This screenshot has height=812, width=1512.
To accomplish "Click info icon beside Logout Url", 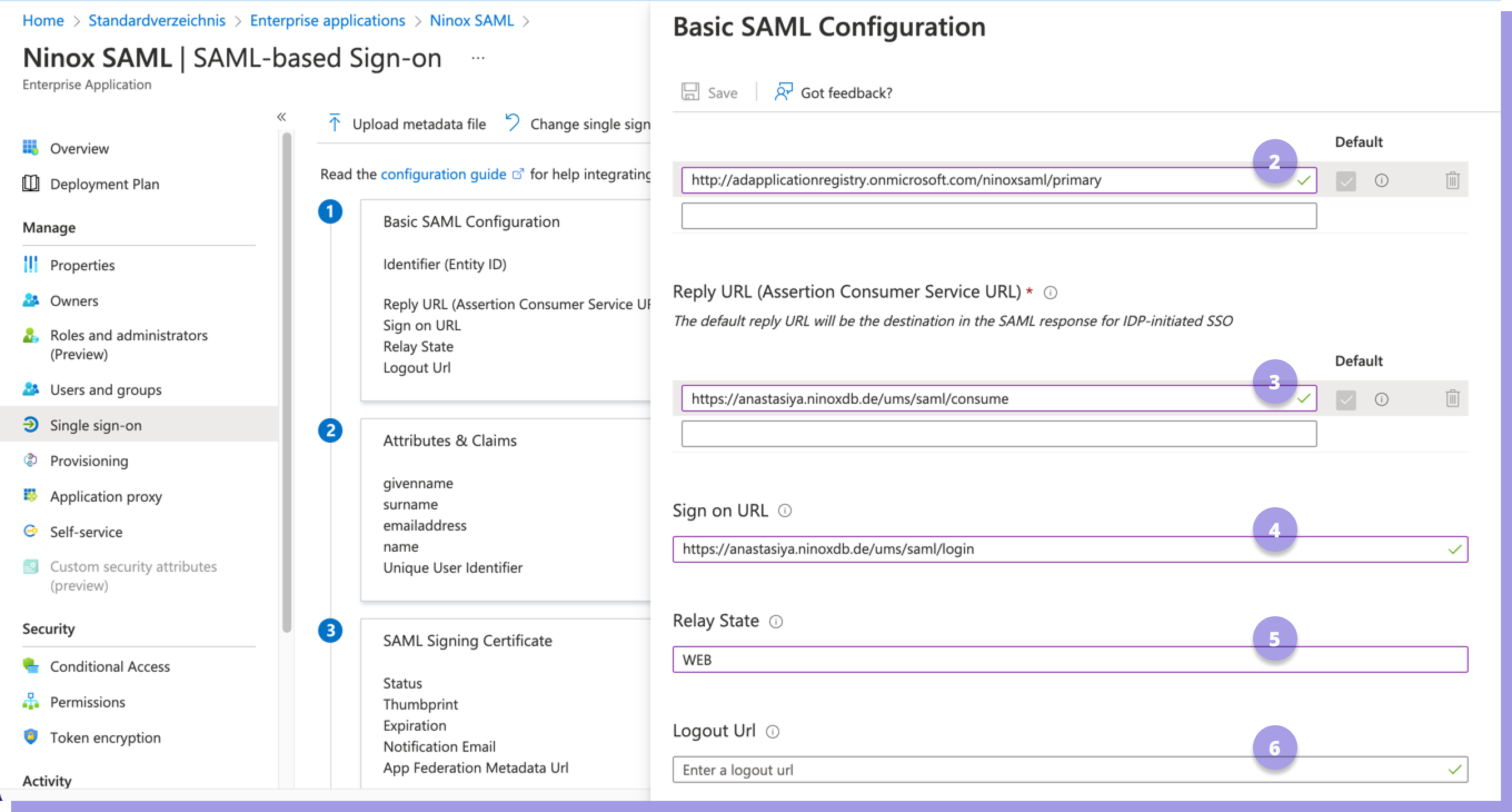I will pyautogui.click(x=773, y=731).
